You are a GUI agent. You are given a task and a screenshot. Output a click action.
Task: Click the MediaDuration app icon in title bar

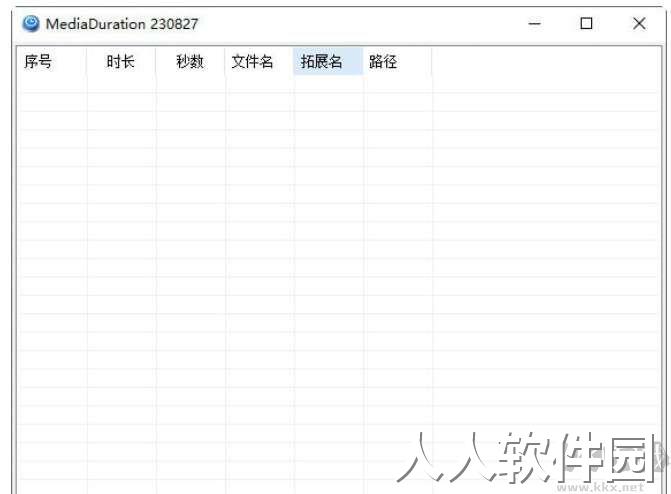[30, 24]
